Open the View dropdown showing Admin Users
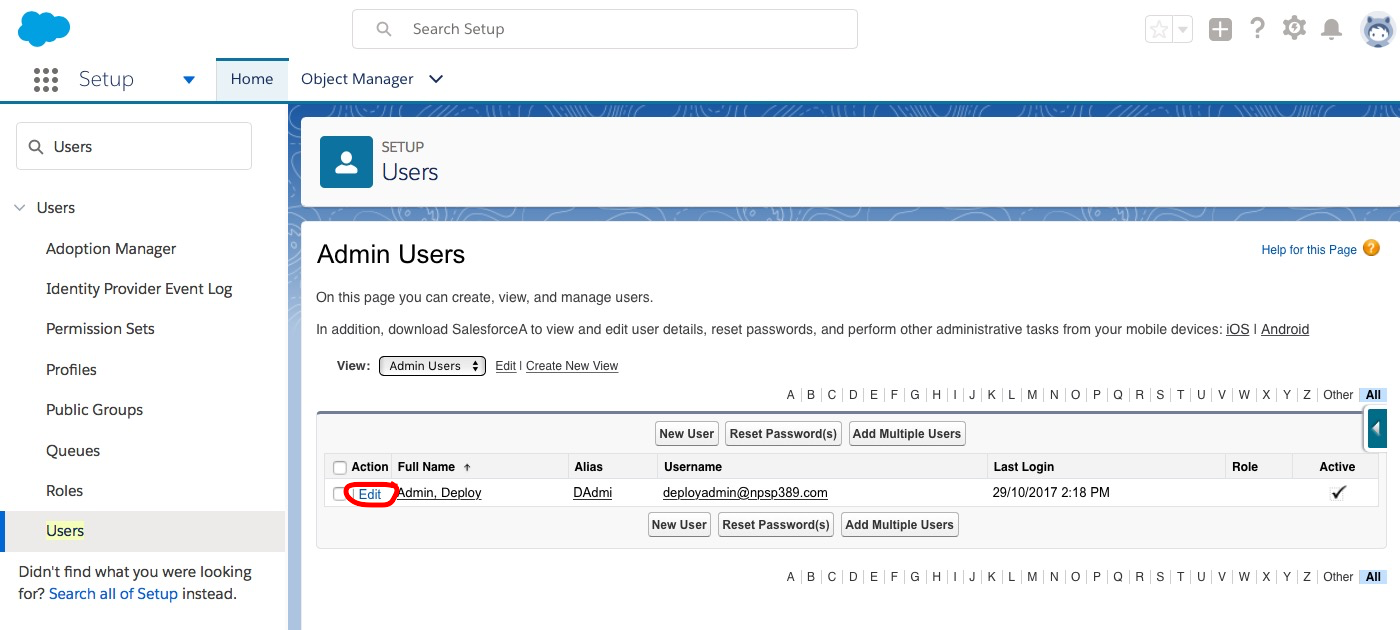 click(432, 366)
